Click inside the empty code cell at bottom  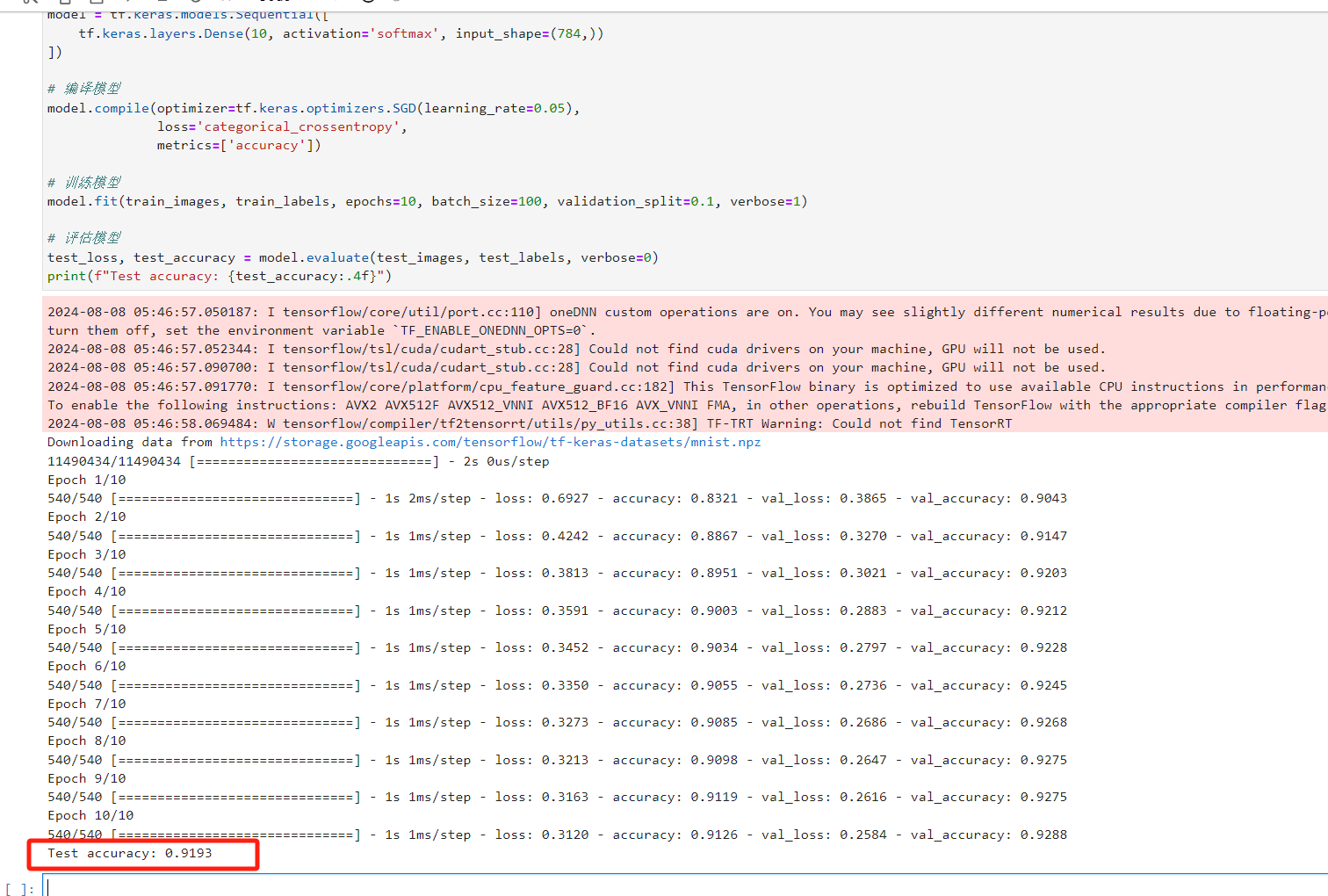tap(685, 885)
